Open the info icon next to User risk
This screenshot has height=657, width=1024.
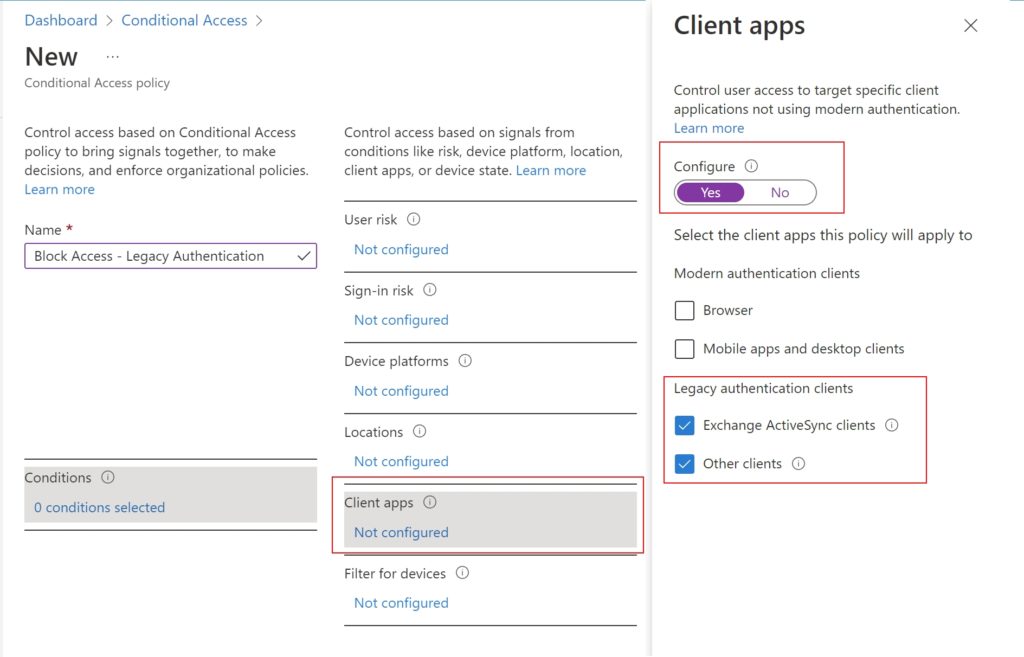tap(413, 219)
